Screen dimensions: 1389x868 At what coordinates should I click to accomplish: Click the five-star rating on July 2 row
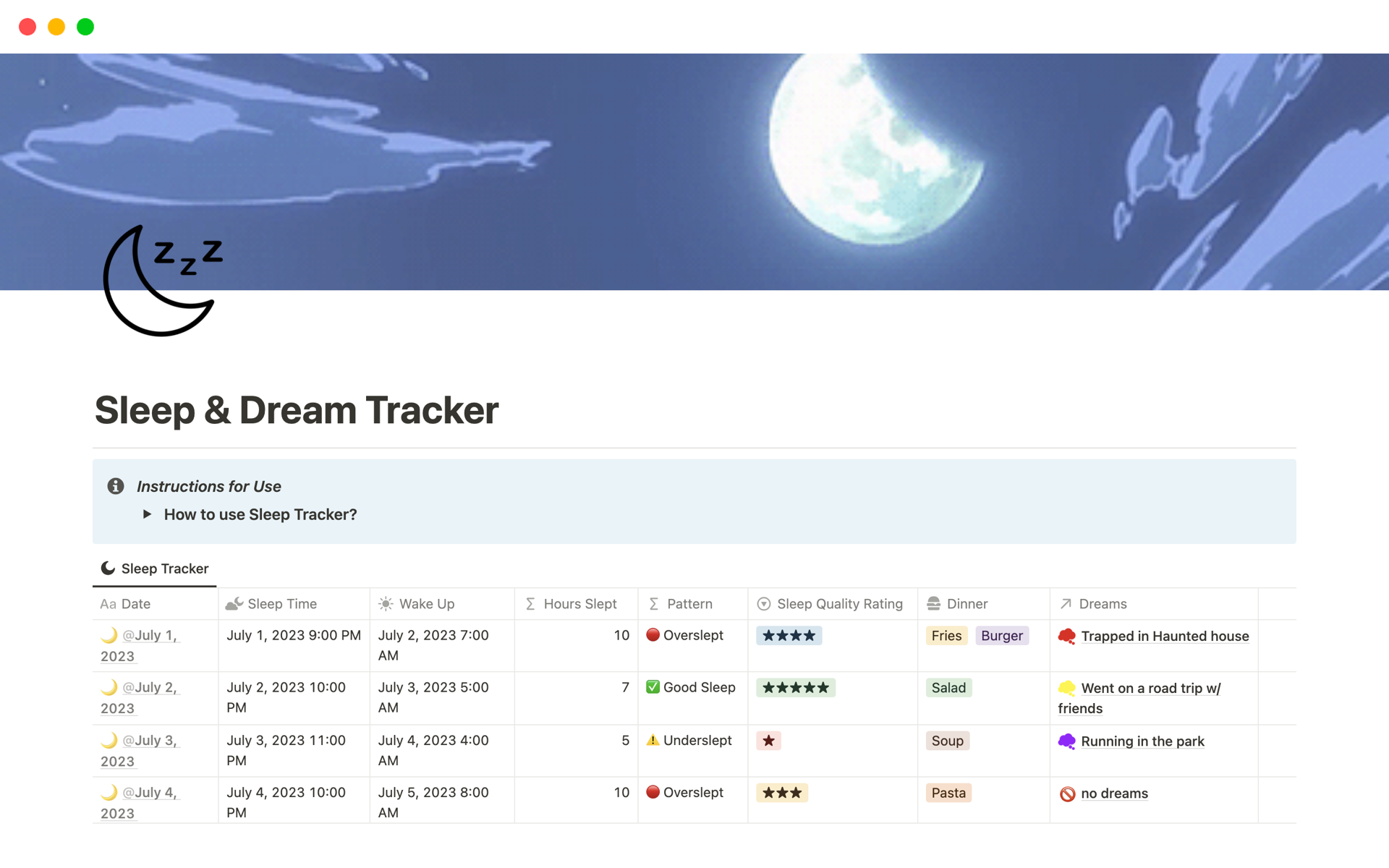click(x=796, y=687)
